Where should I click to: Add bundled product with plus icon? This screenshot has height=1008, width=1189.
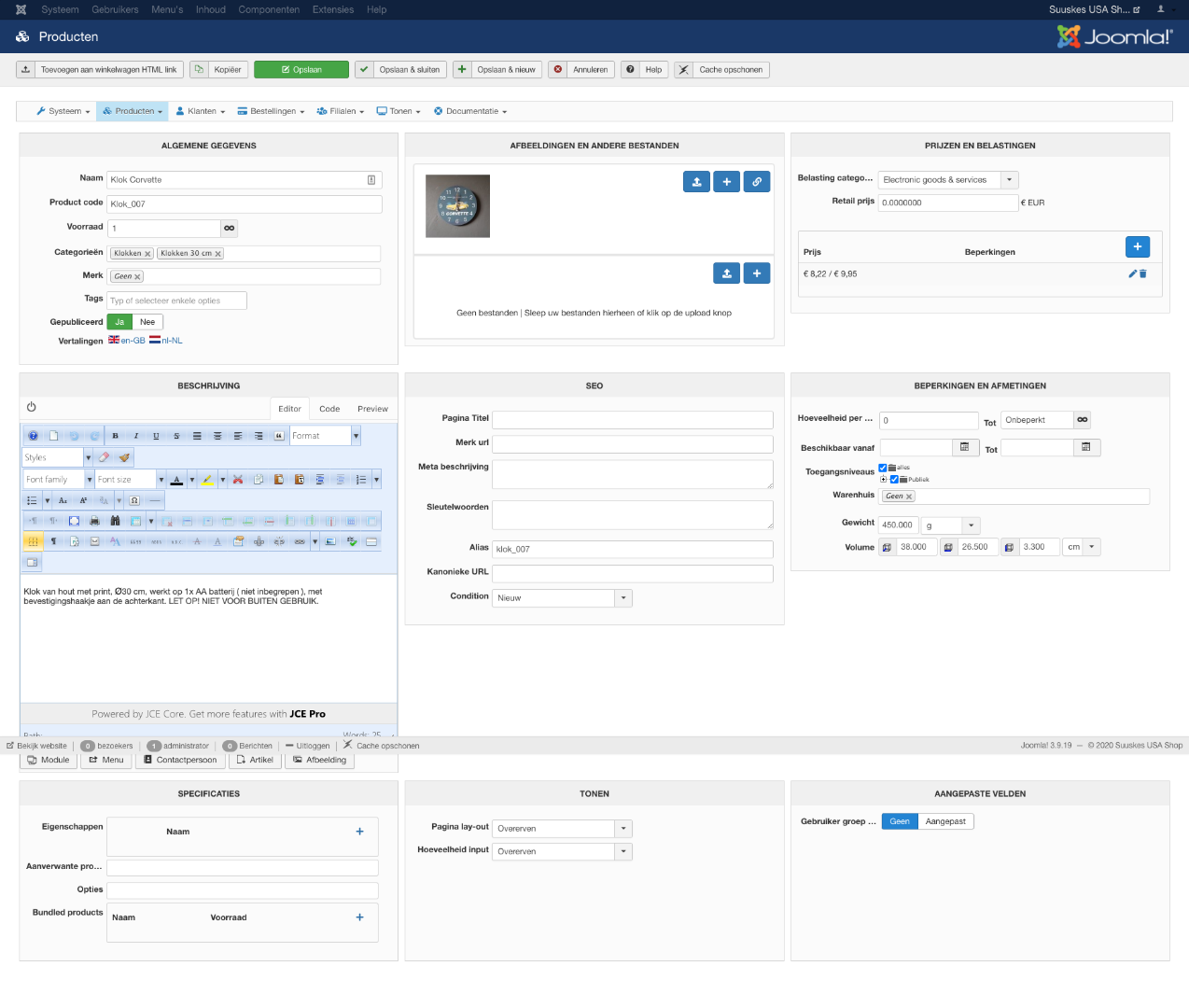pos(359,917)
